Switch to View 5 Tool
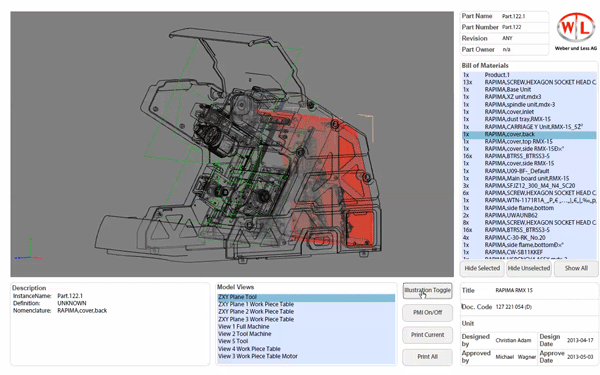Screen dimensions: 600x375 (306, 341)
